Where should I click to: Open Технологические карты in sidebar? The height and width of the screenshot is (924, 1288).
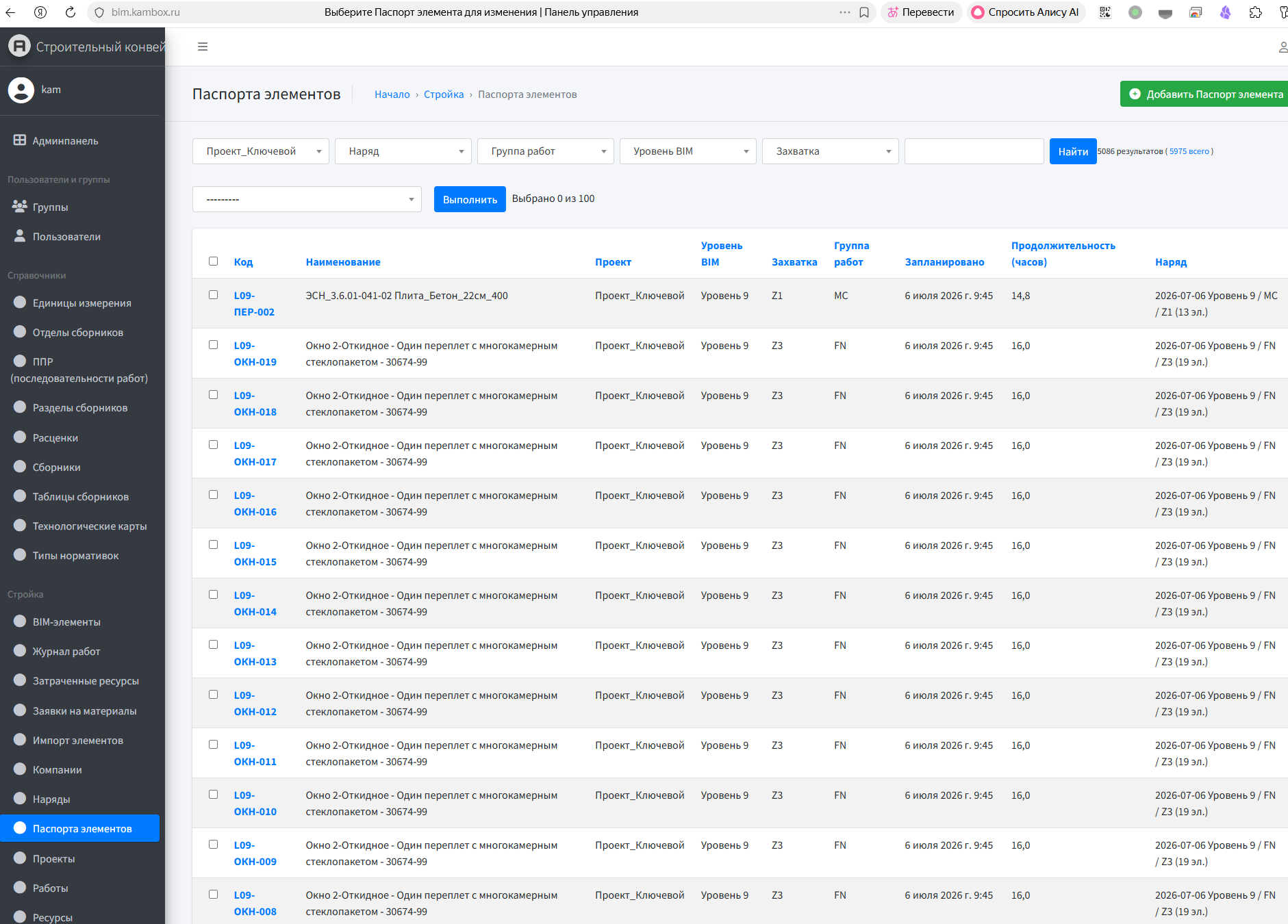click(x=81, y=526)
